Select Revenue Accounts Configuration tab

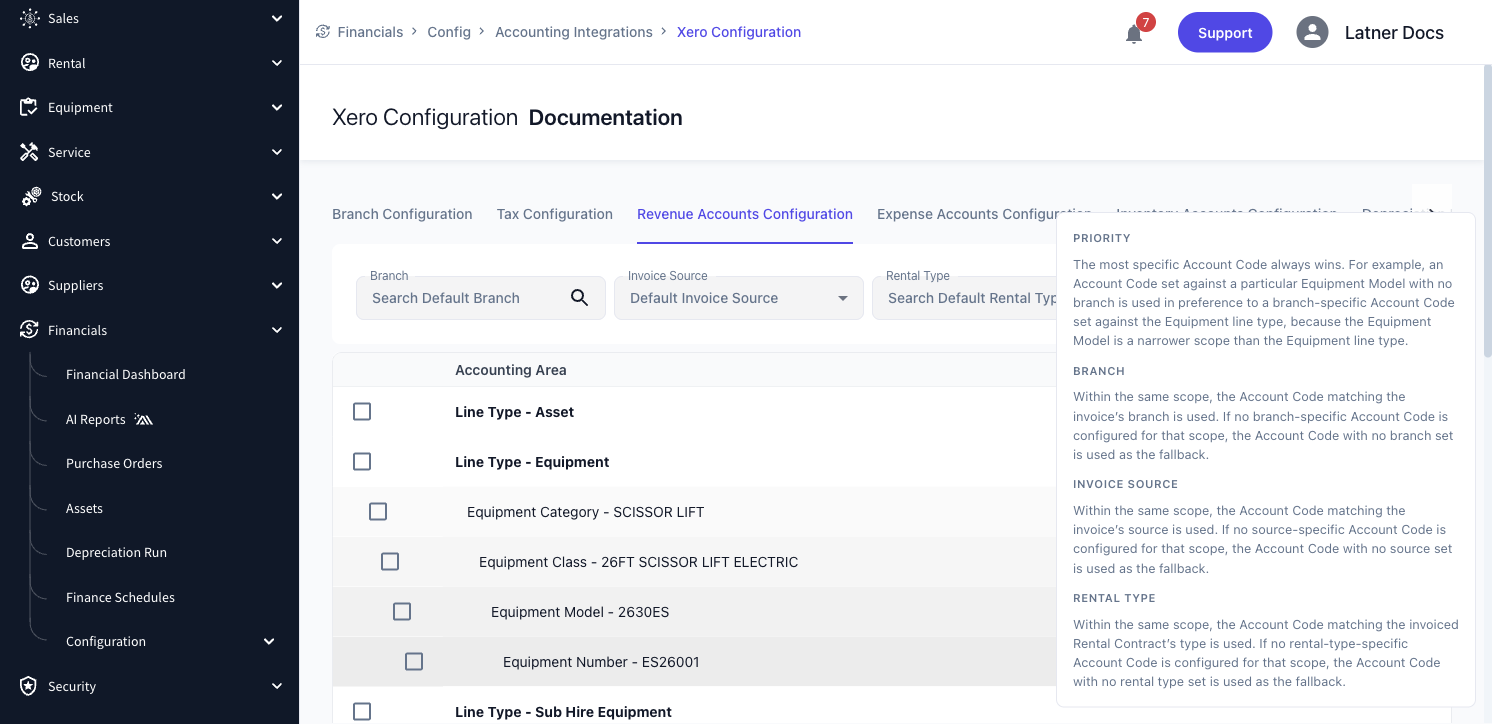click(x=745, y=214)
